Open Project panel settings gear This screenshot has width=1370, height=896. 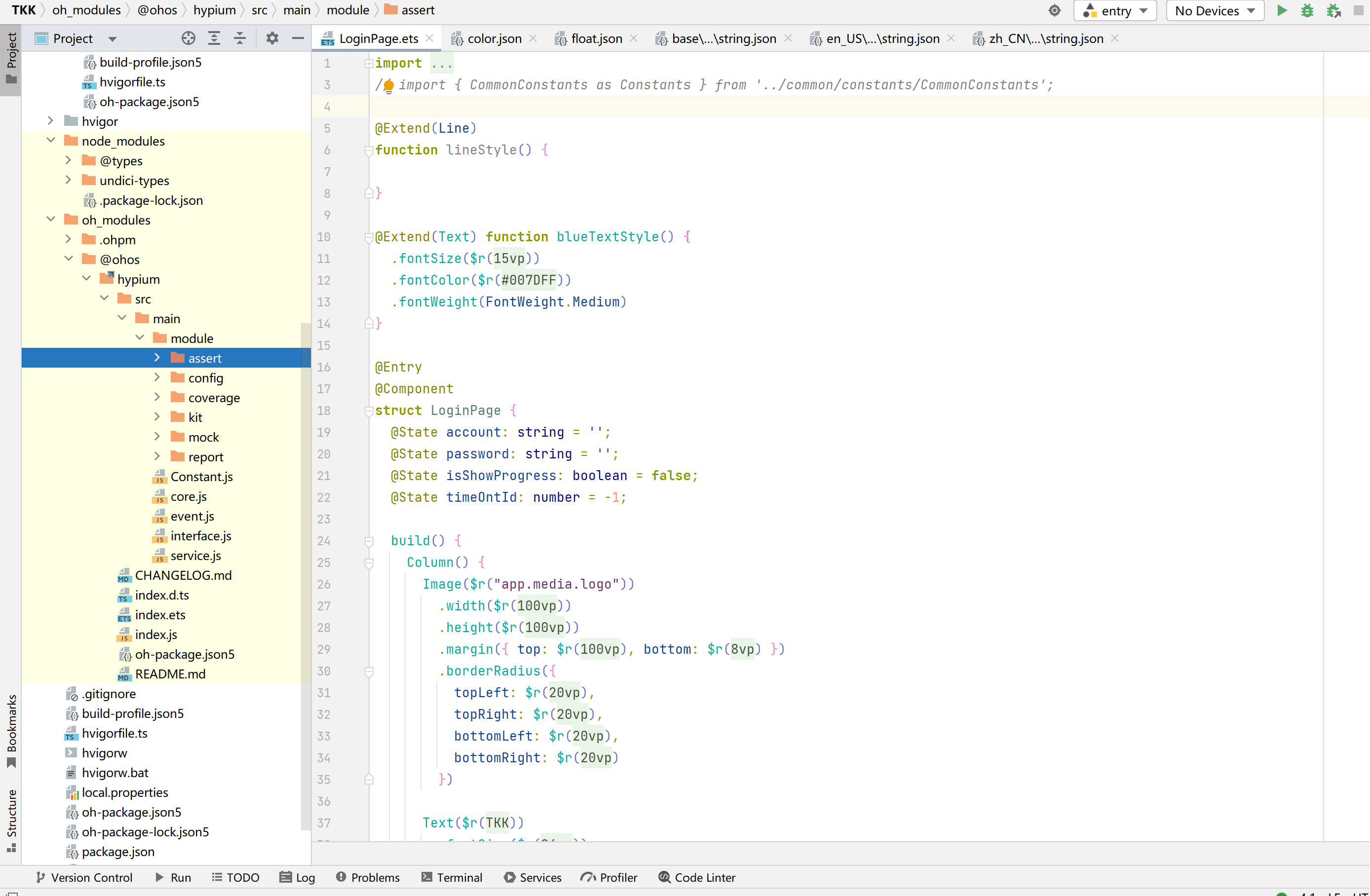pyautogui.click(x=272, y=38)
